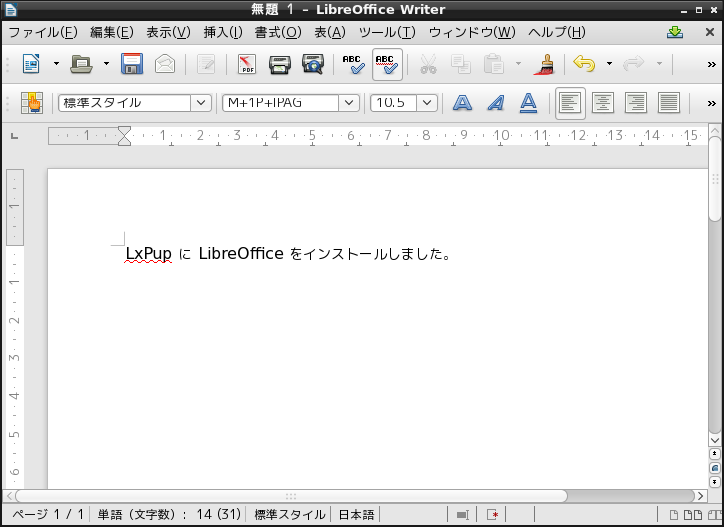Image resolution: width=724 pixels, height=527 pixels.
Task: Click the Redo arrow icon
Action: [x=634, y=64]
